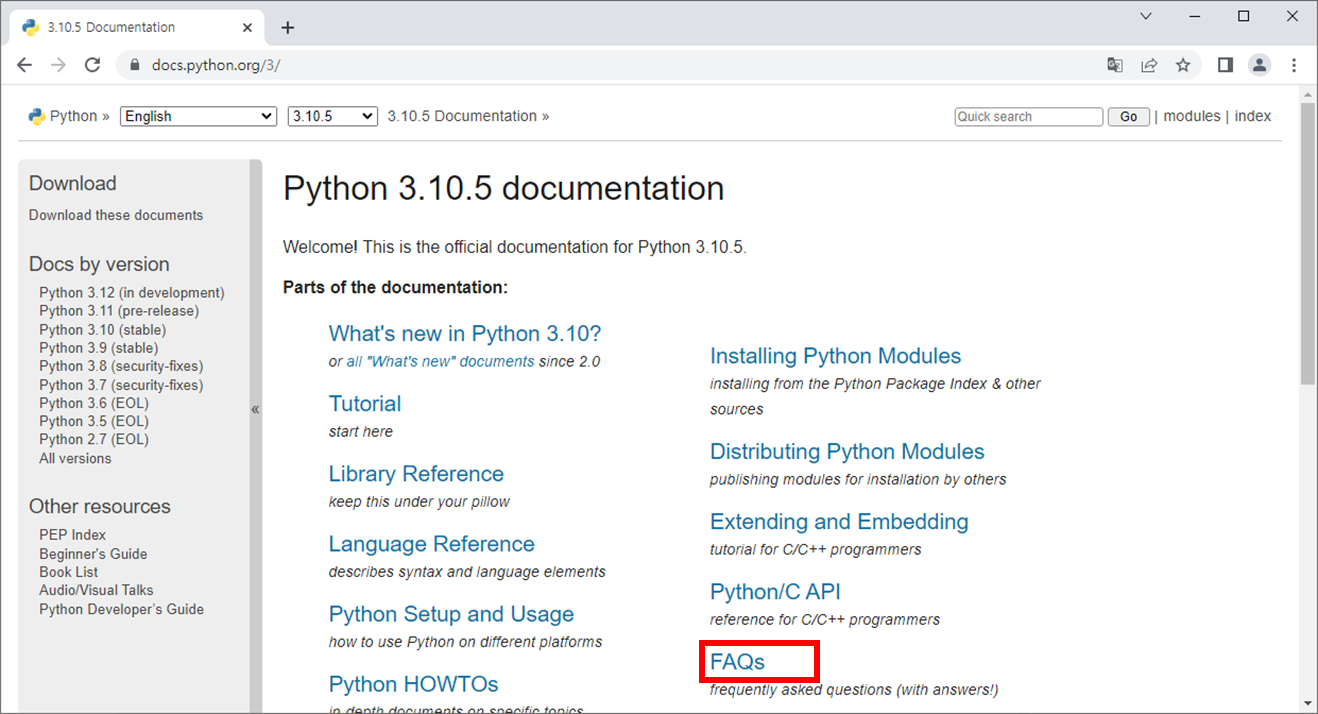Open a new tab with plus icon
This screenshot has width=1318, height=714.
[x=288, y=27]
